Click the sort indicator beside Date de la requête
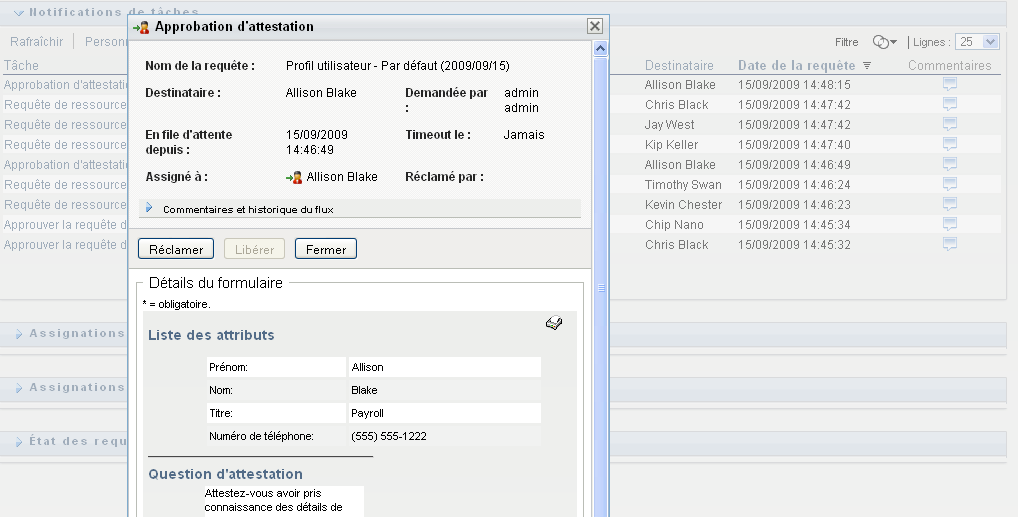The width and height of the screenshot is (1018, 517). [867, 66]
